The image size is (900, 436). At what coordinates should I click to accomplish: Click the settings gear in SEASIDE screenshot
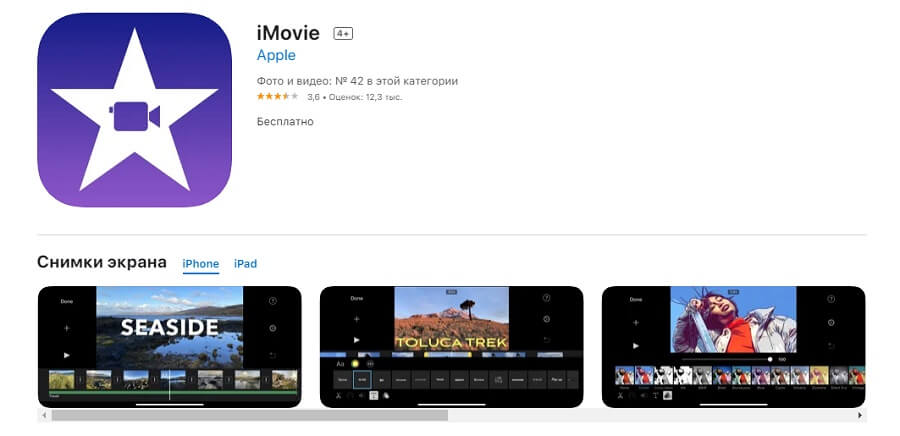272,328
